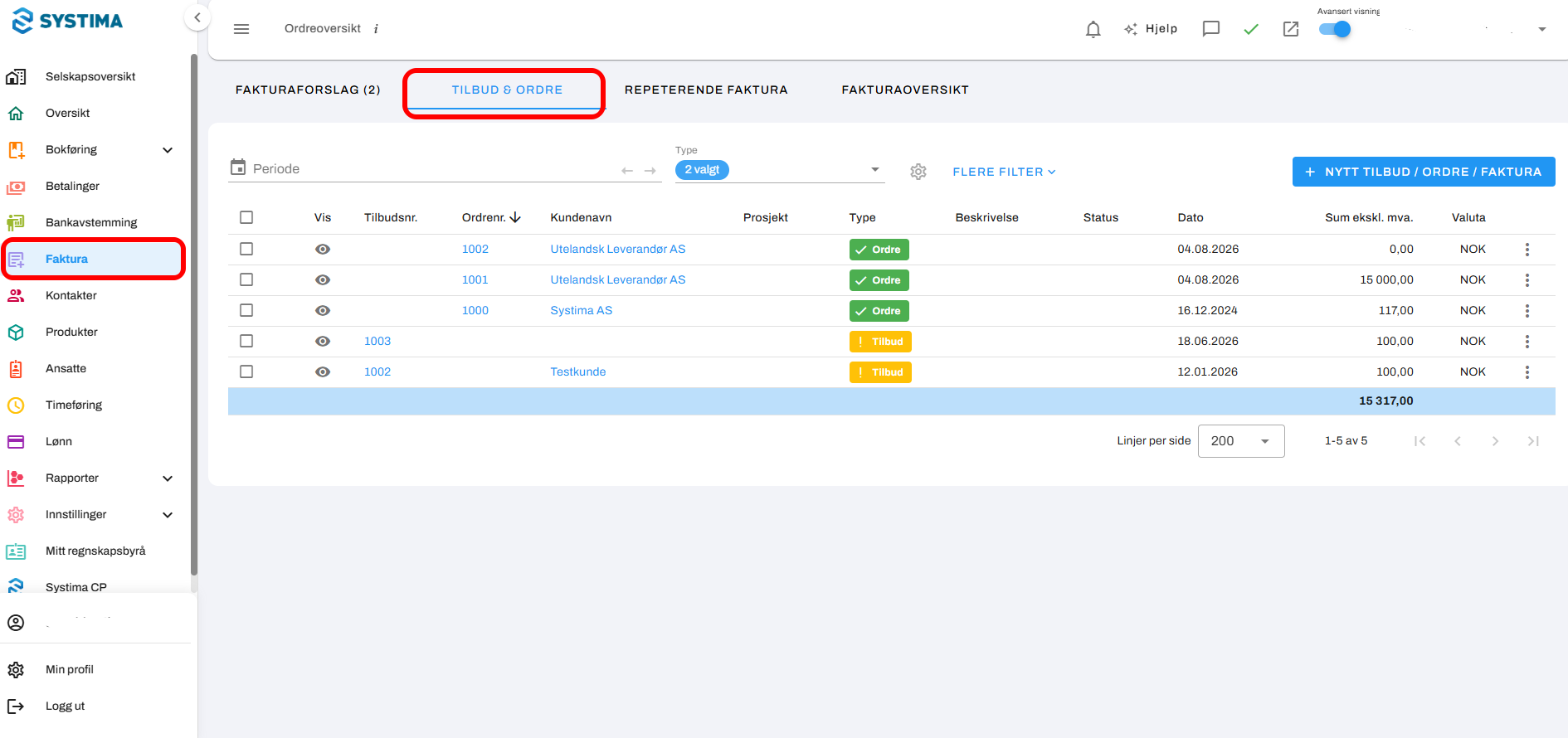1568x738 pixels.
Task: Toggle the Avansert visning switch
Action: [1335, 29]
